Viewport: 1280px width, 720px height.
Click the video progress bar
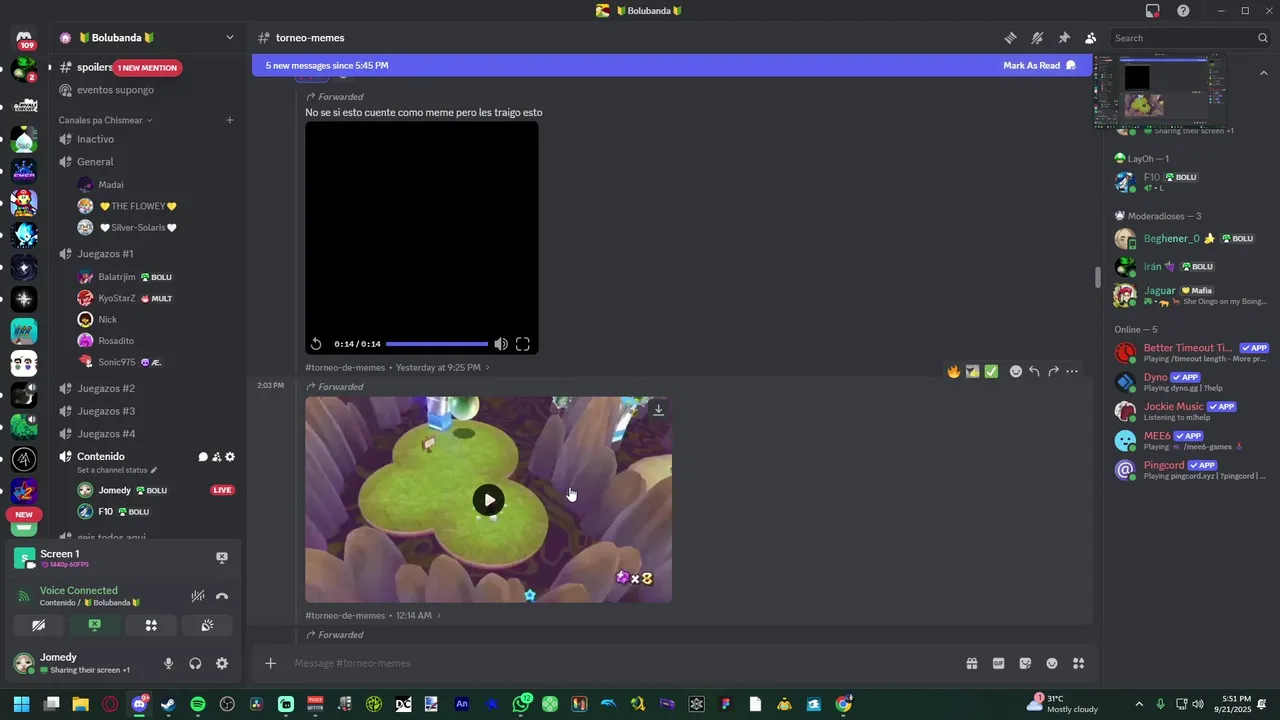(437, 344)
